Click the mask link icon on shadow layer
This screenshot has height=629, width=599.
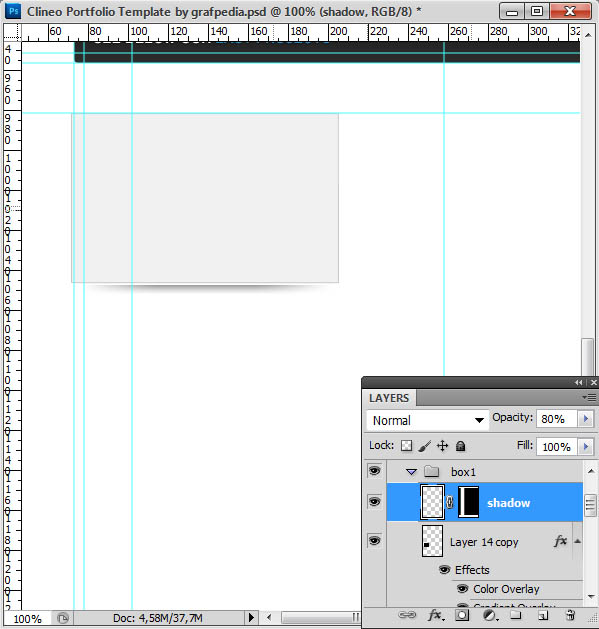pos(450,502)
